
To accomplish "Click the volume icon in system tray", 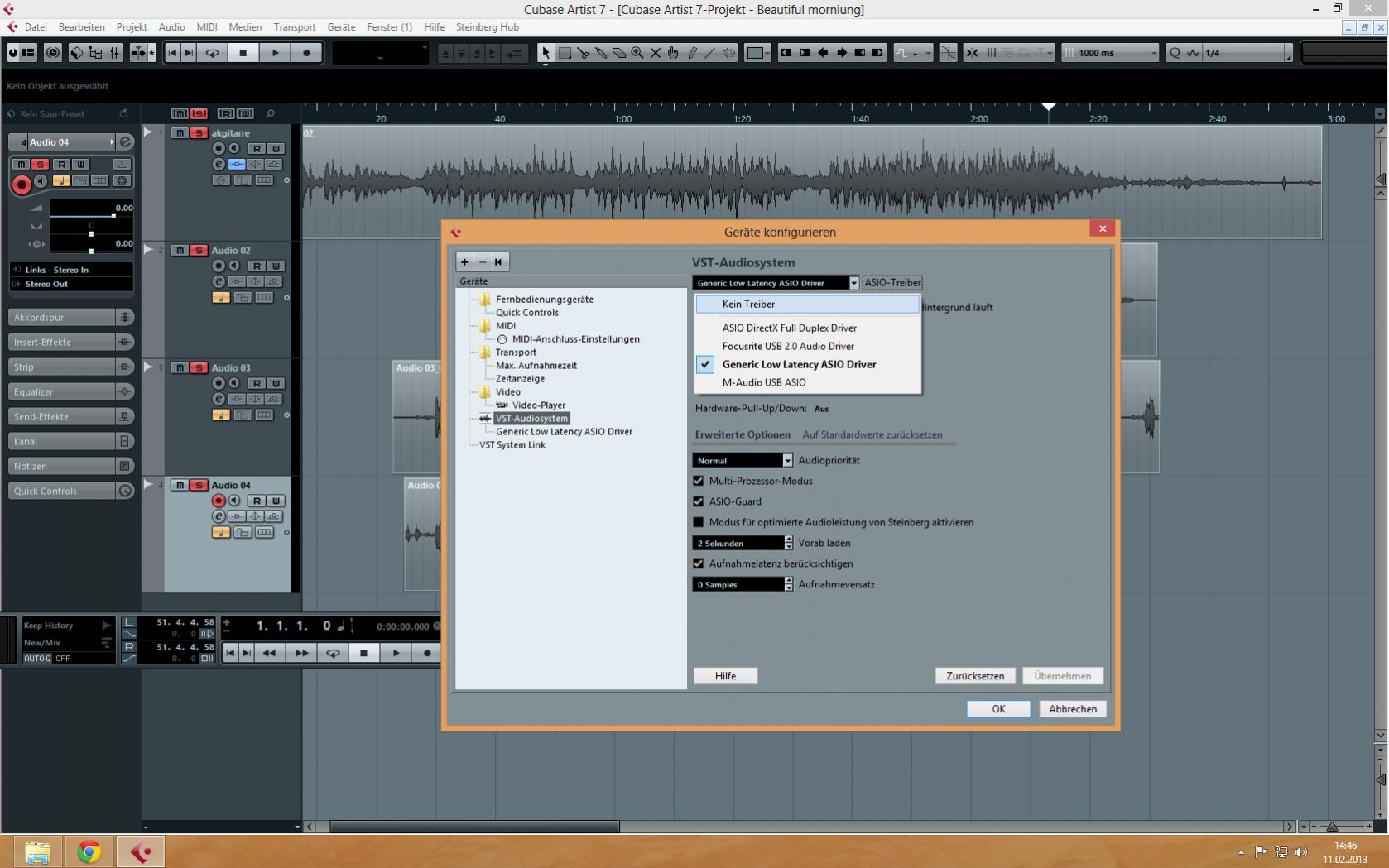I will click(x=1300, y=851).
